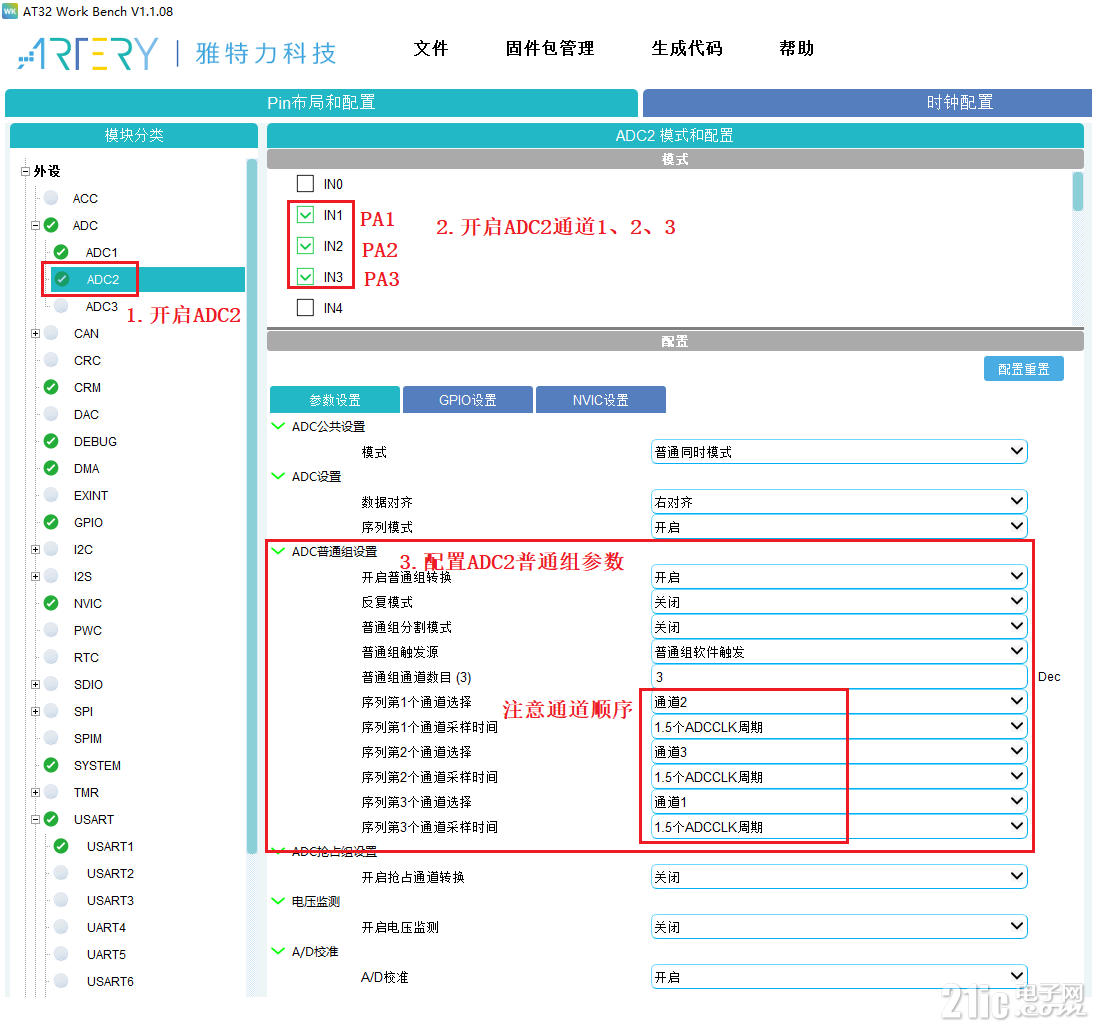Expand the CAN tree node
The width and height of the screenshot is (1095, 1026).
(36, 333)
